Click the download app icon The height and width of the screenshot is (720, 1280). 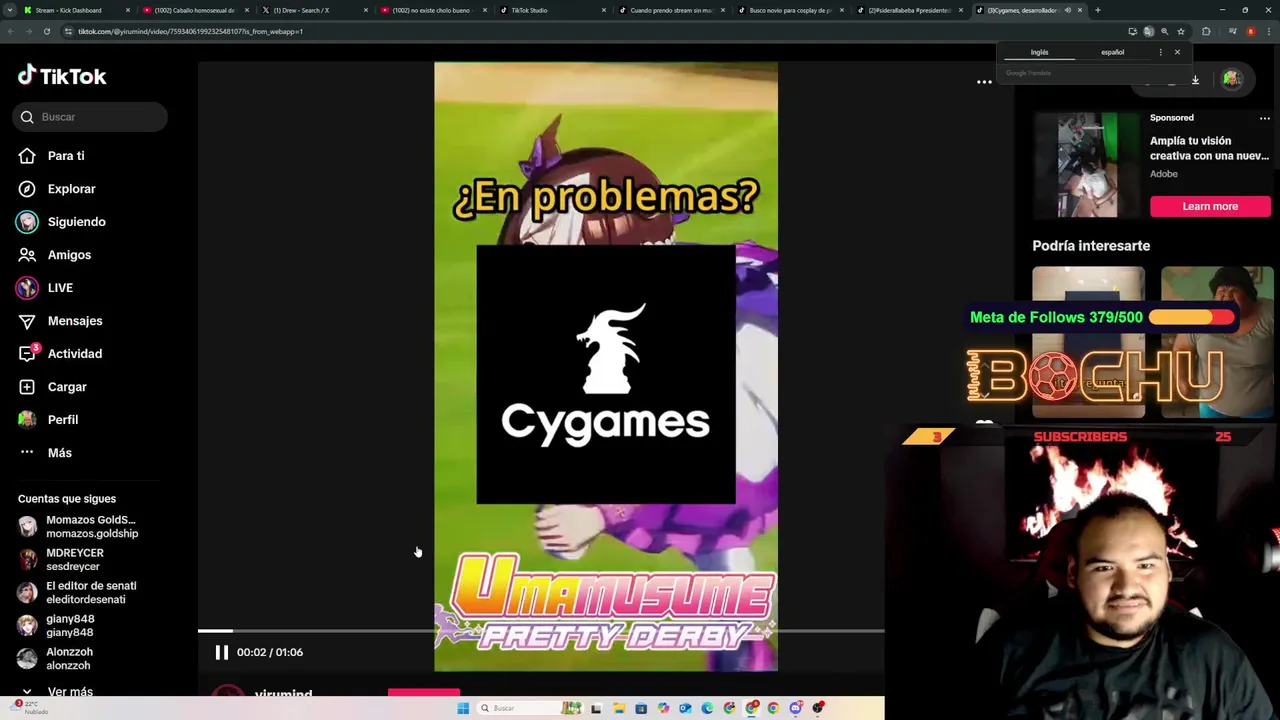[1195, 79]
